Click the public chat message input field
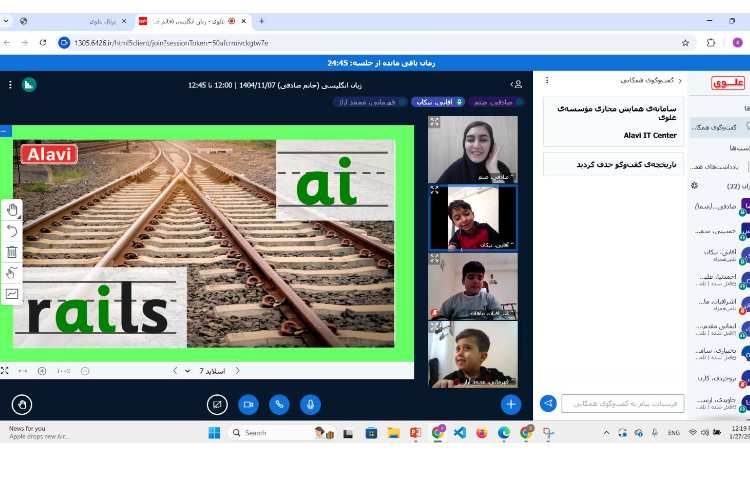 tap(623, 404)
